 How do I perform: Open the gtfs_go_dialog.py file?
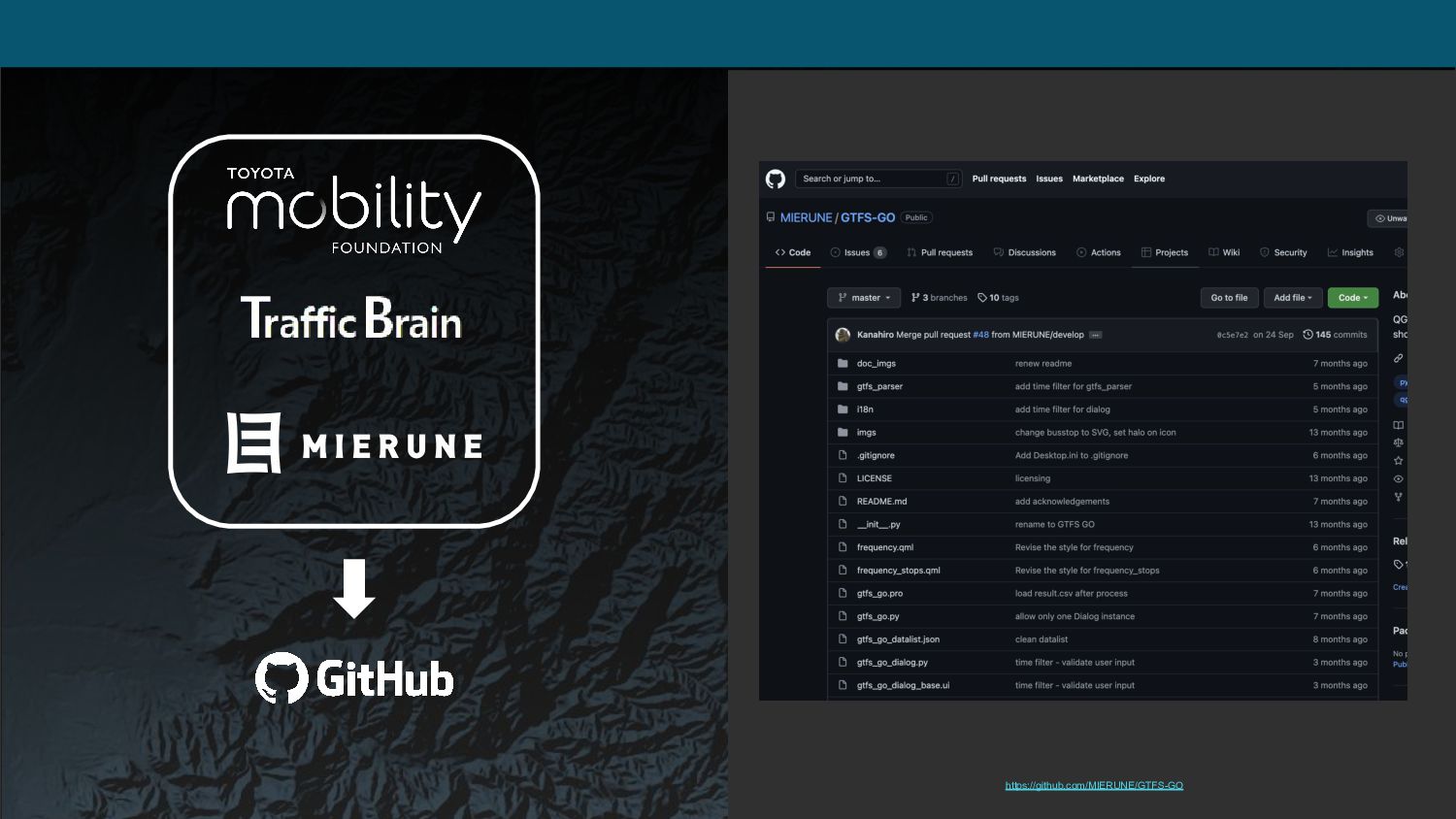tap(892, 663)
